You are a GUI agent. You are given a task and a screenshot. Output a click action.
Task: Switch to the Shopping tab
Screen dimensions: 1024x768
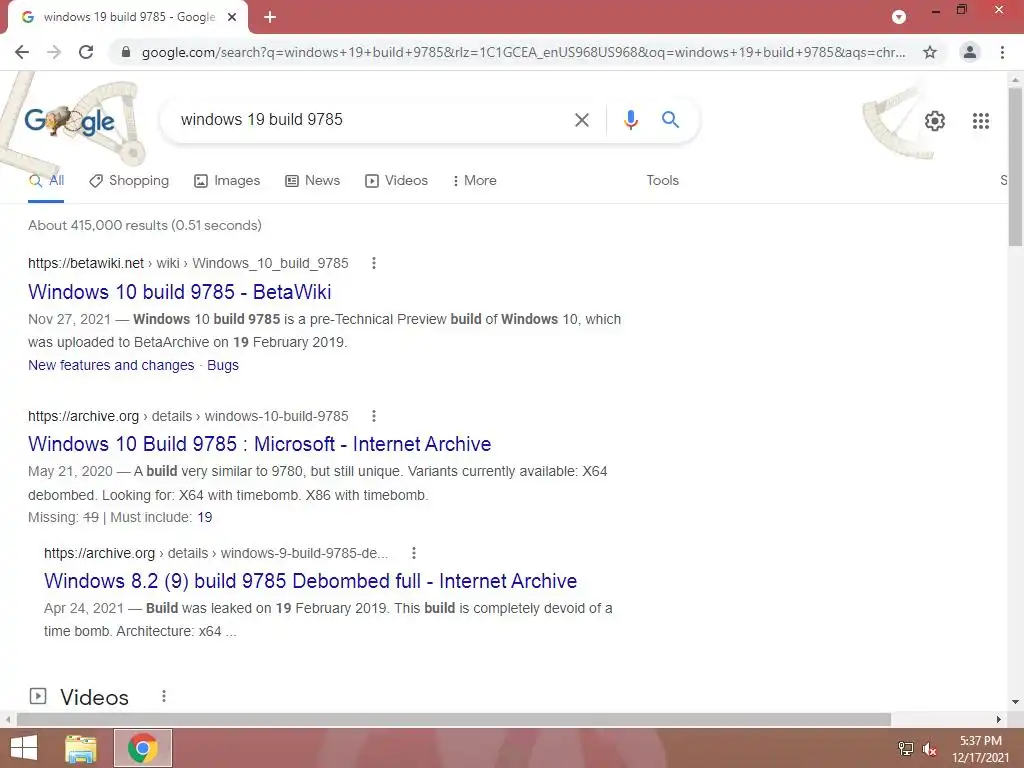(x=129, y=181)
